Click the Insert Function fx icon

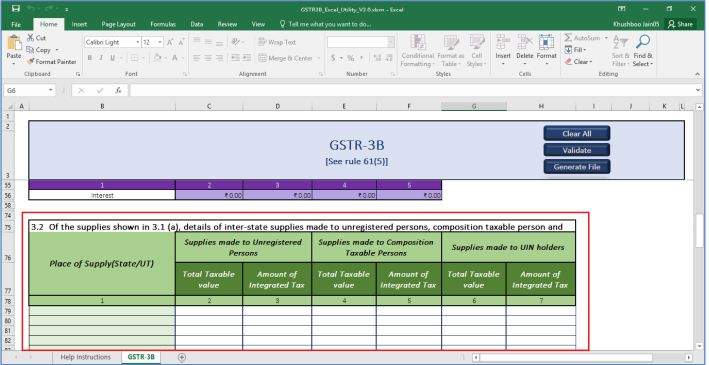click(118, 90)
